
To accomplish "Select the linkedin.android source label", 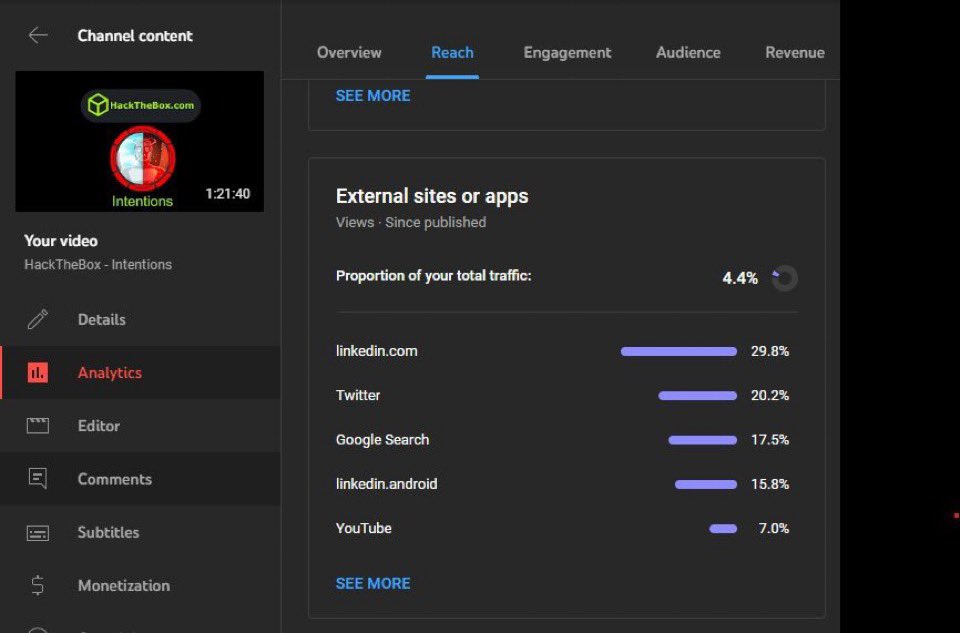I will pyautogui.click(x=386, y=484).
